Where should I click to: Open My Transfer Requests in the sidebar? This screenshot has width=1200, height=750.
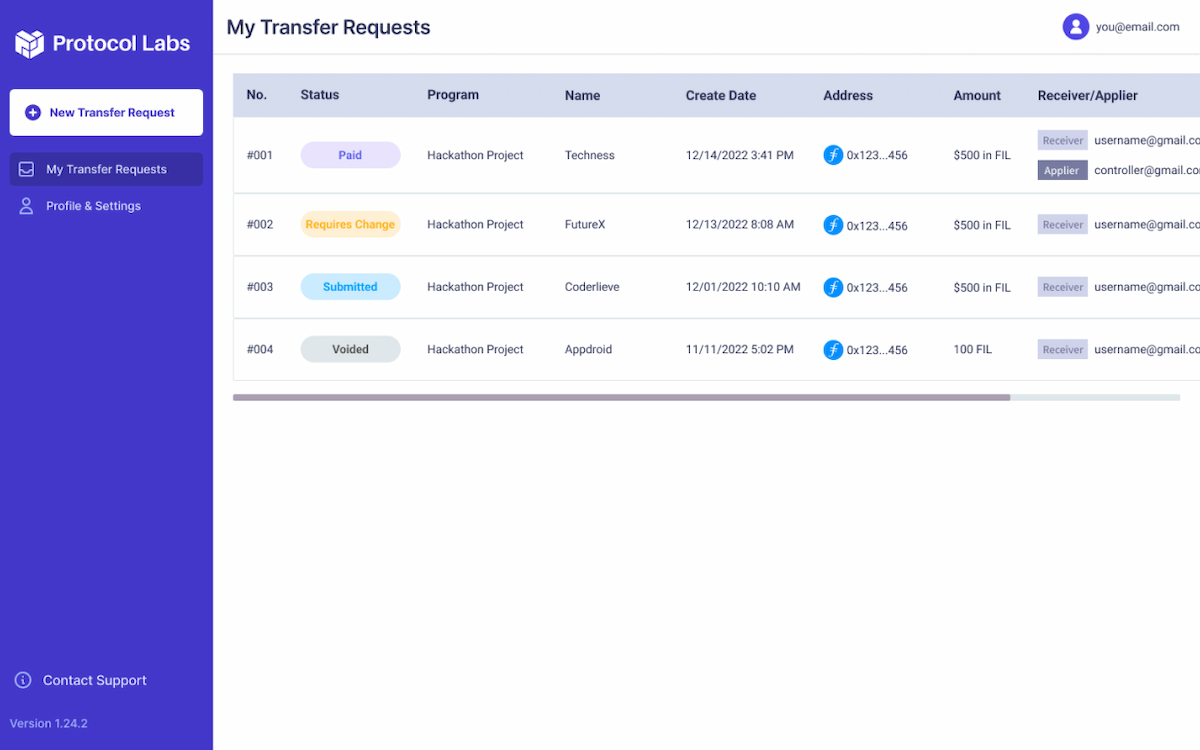coord(105,169)
